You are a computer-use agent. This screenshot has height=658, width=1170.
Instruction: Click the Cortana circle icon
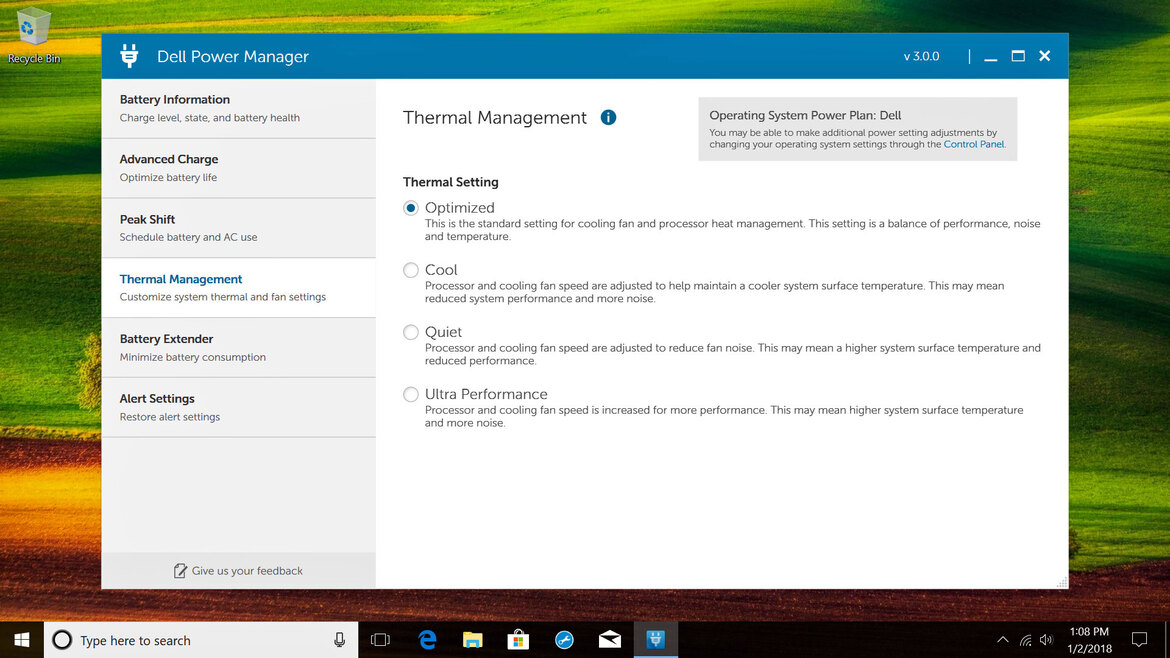(x=62, y=640)
